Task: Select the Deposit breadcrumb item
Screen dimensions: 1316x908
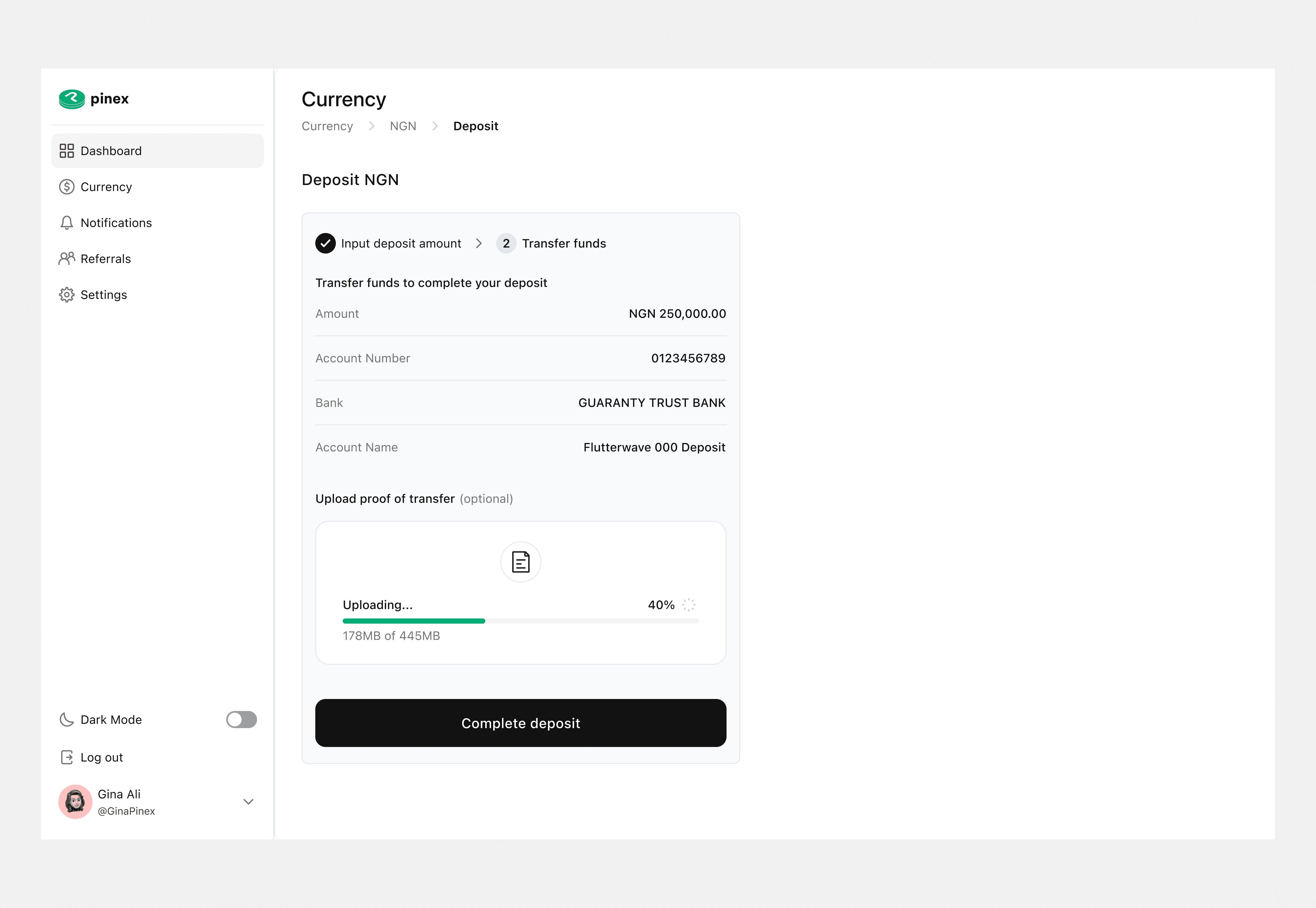Action: point(476,126)
